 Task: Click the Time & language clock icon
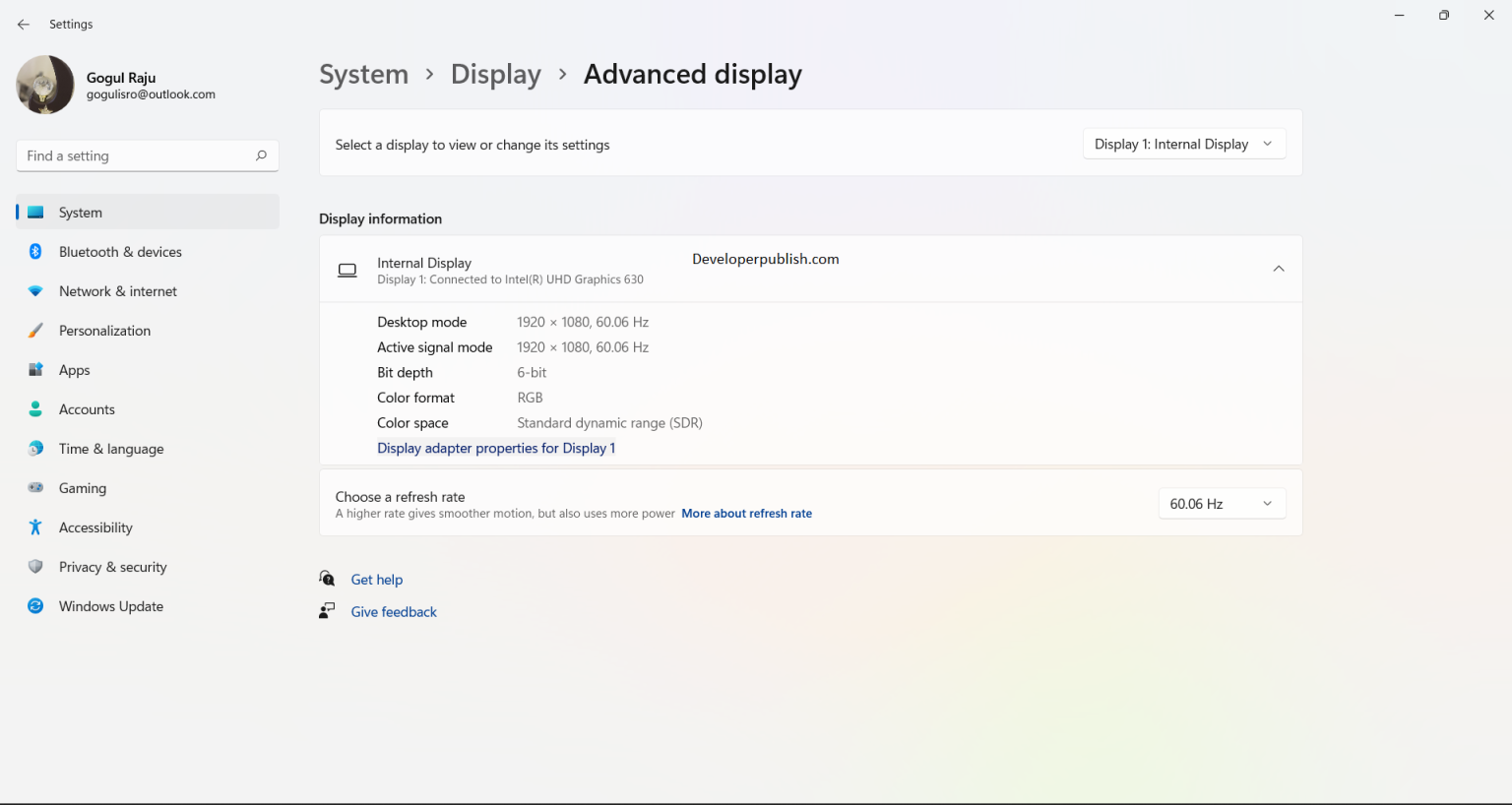[35, 449]
